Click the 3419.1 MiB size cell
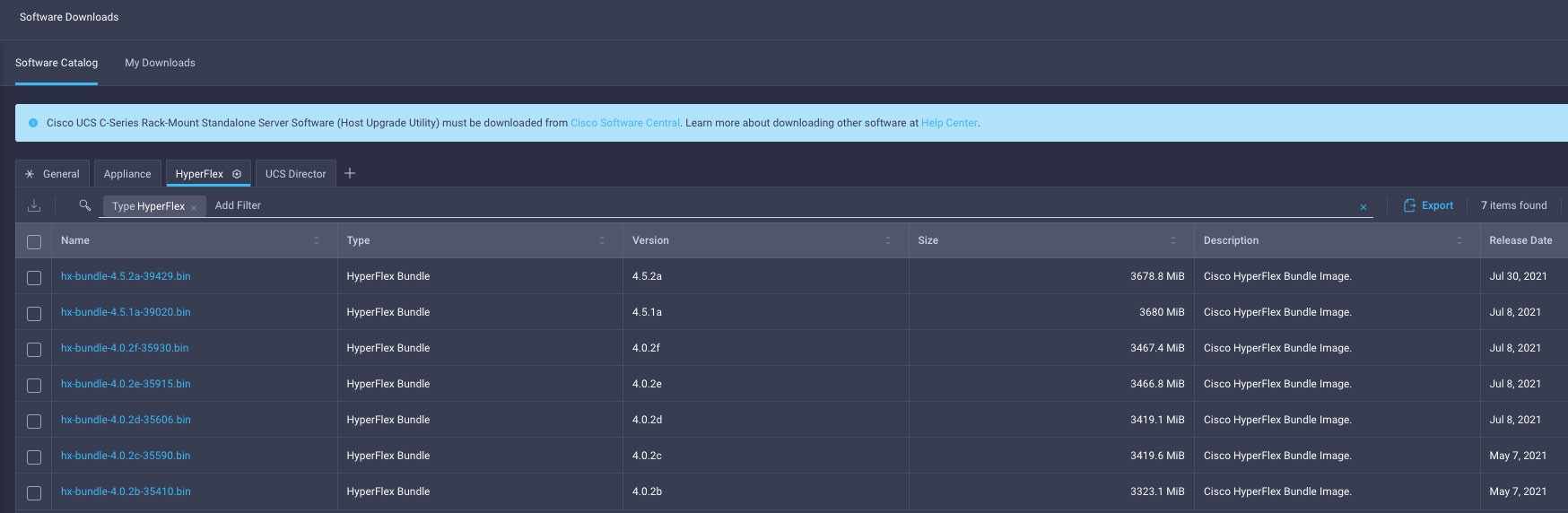The height and width of the screenshot is (513, 1568). pyautogui.click(x=1157, y=420)
